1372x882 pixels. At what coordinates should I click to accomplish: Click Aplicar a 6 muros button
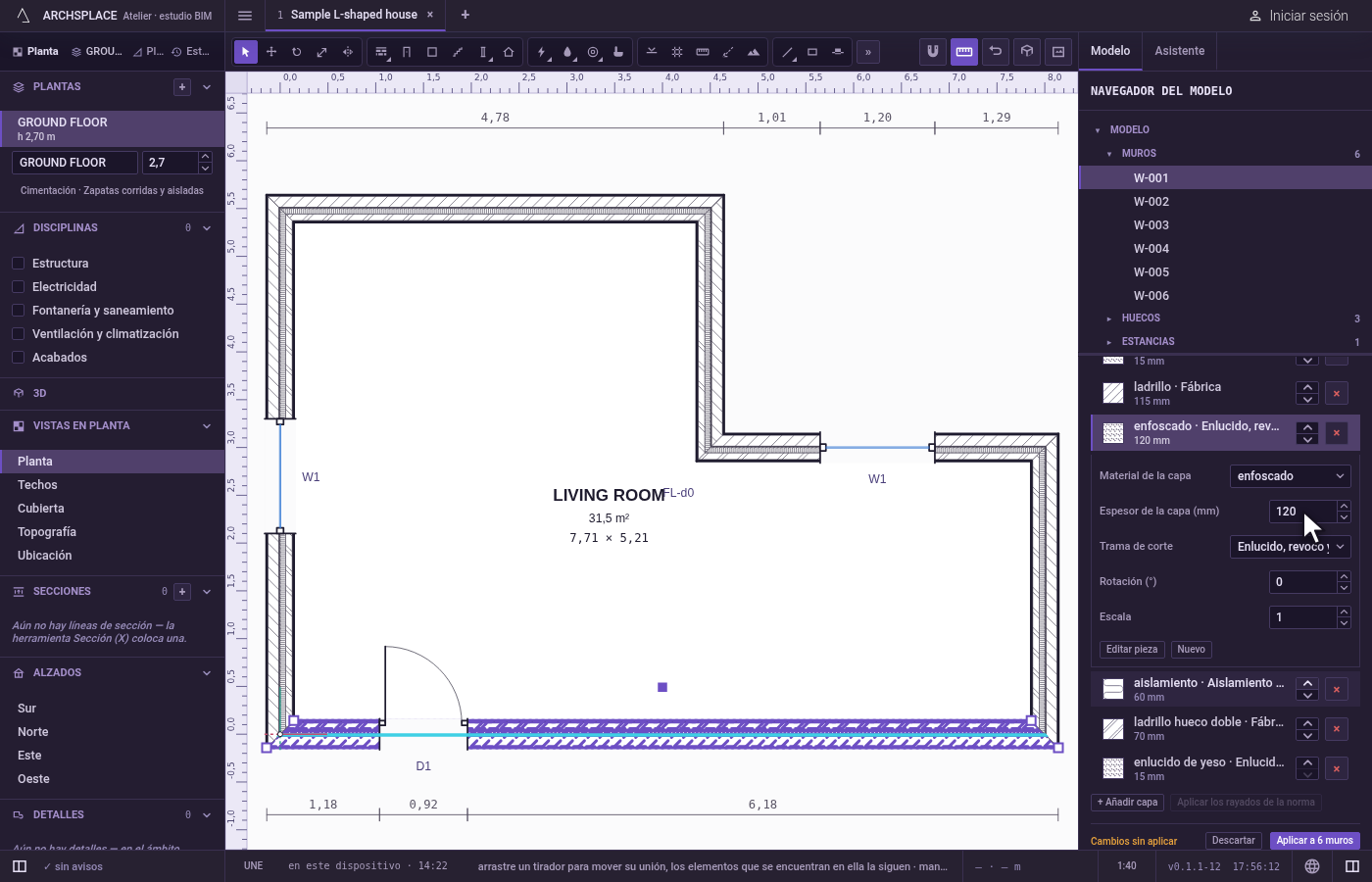coord(1314,841)
